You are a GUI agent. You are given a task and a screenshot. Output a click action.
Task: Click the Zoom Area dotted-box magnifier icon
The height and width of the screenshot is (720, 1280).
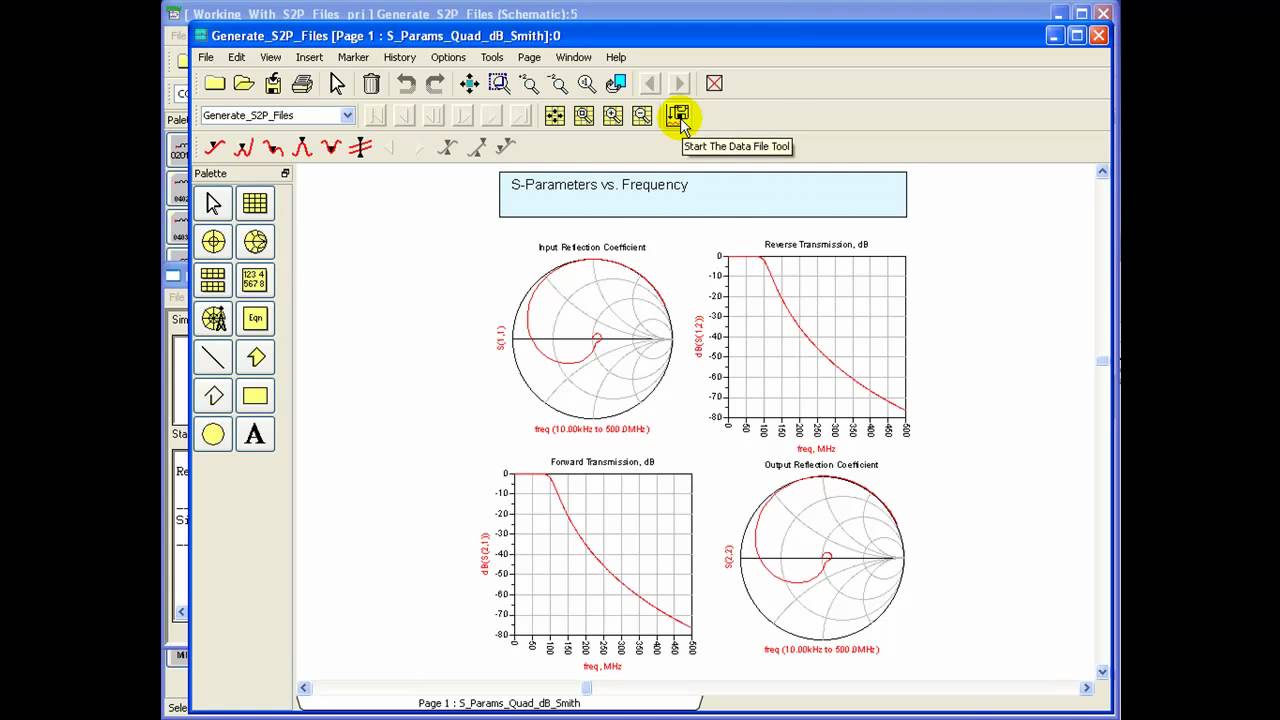point(499,84)
